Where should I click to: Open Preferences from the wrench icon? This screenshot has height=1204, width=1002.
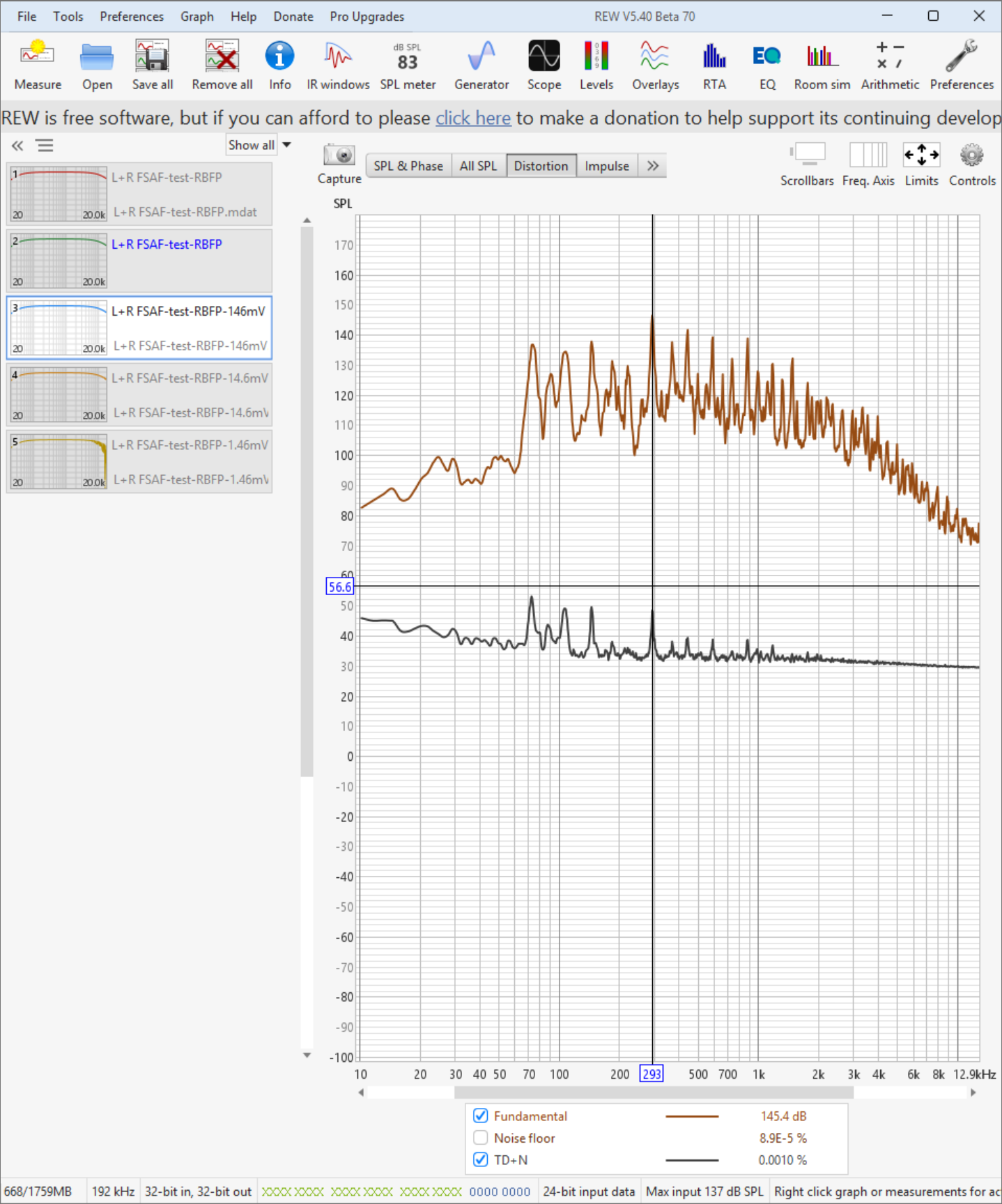click(x=962, y=65)
